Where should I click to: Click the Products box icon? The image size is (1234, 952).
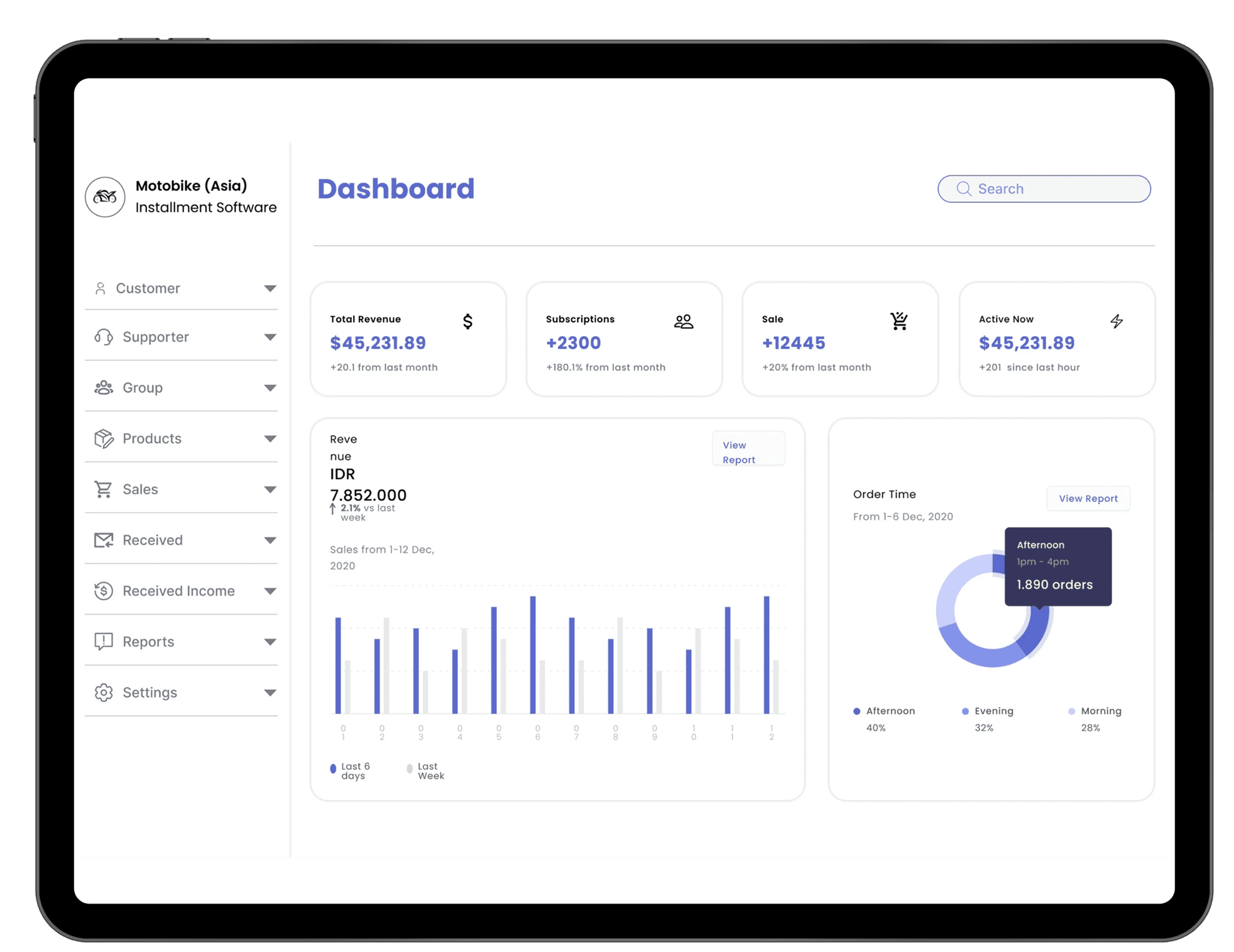[104, 439]
